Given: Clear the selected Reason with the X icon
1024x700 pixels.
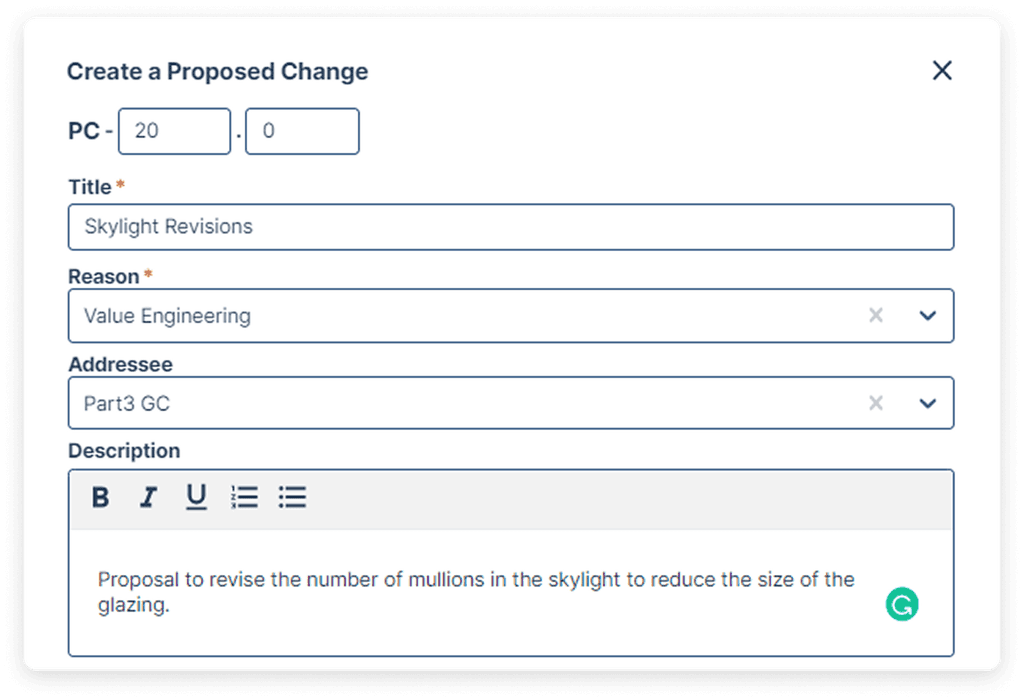Looking at the screenshot, I should (x=876, y=315).
